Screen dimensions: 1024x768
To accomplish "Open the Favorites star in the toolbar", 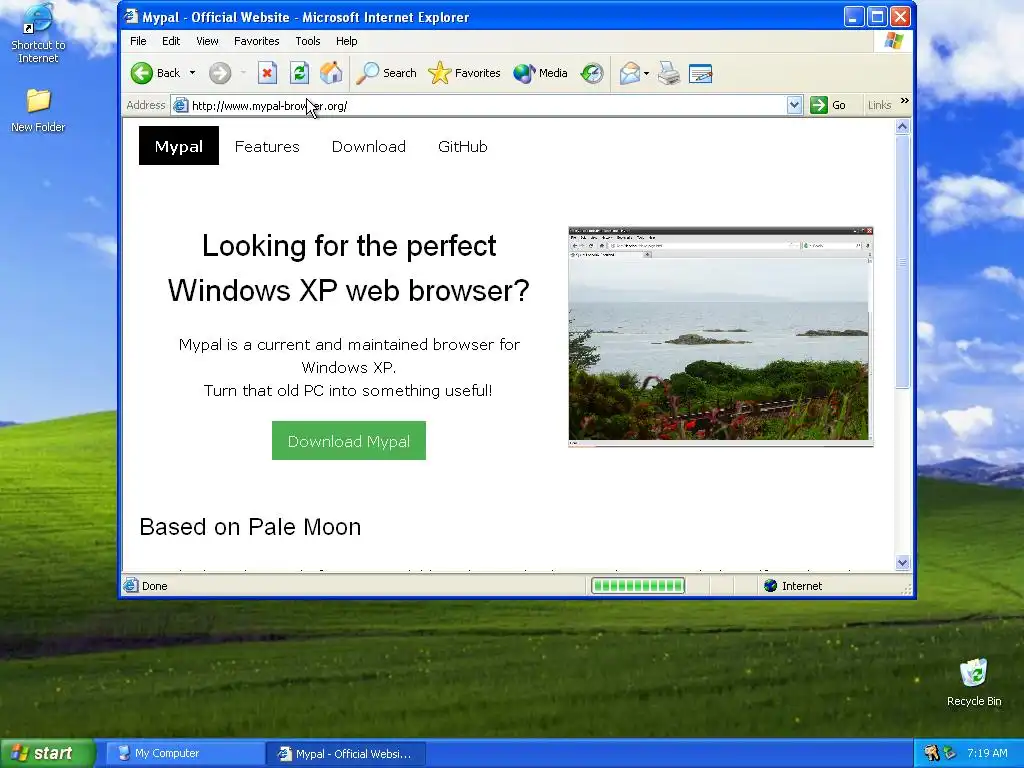I will tap(464, 73).
